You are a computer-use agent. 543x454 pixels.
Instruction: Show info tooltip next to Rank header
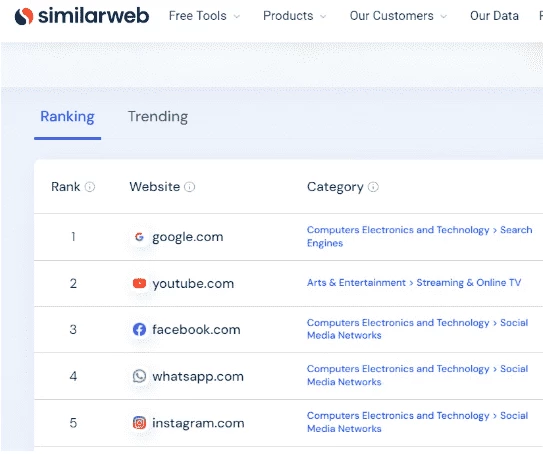(90, 187)
